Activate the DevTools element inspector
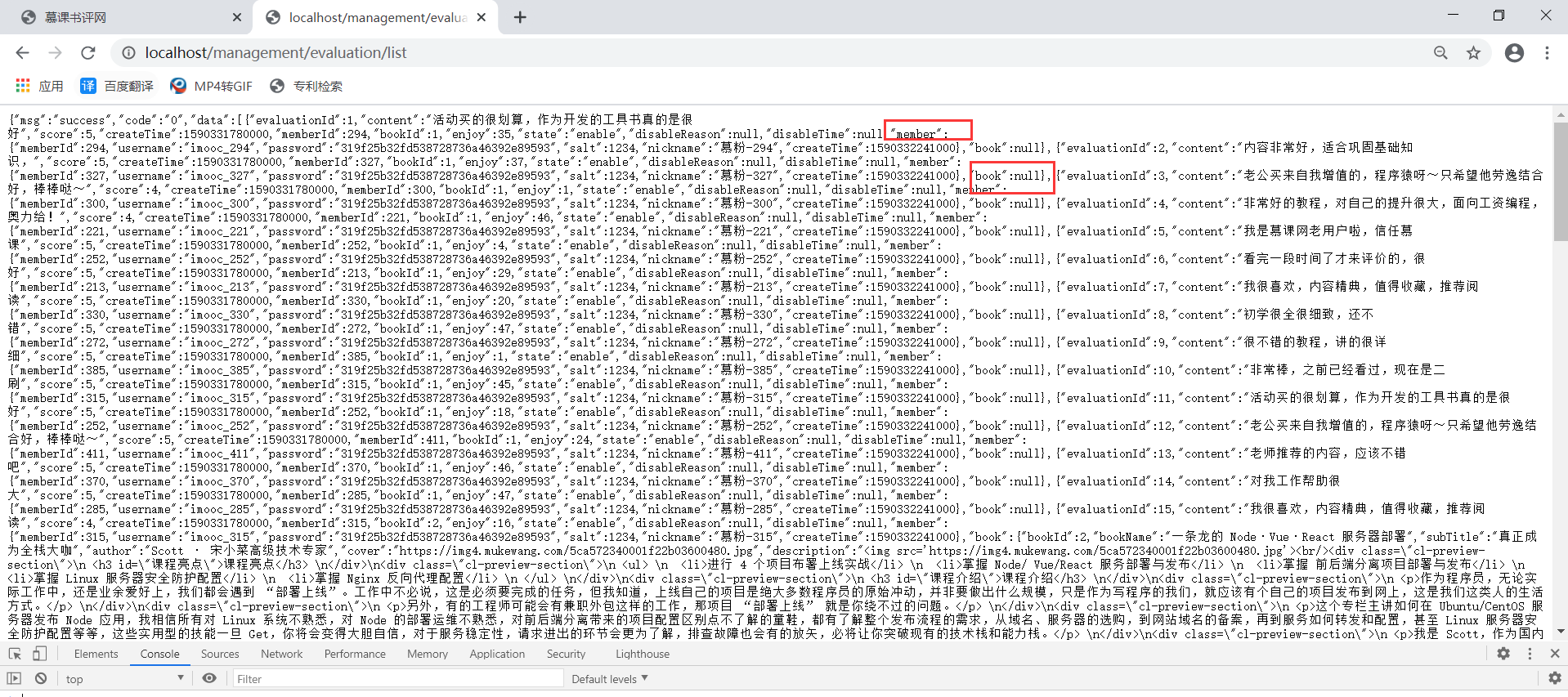The width and height of the screenshot is (1568, 697). click(15, 654)
